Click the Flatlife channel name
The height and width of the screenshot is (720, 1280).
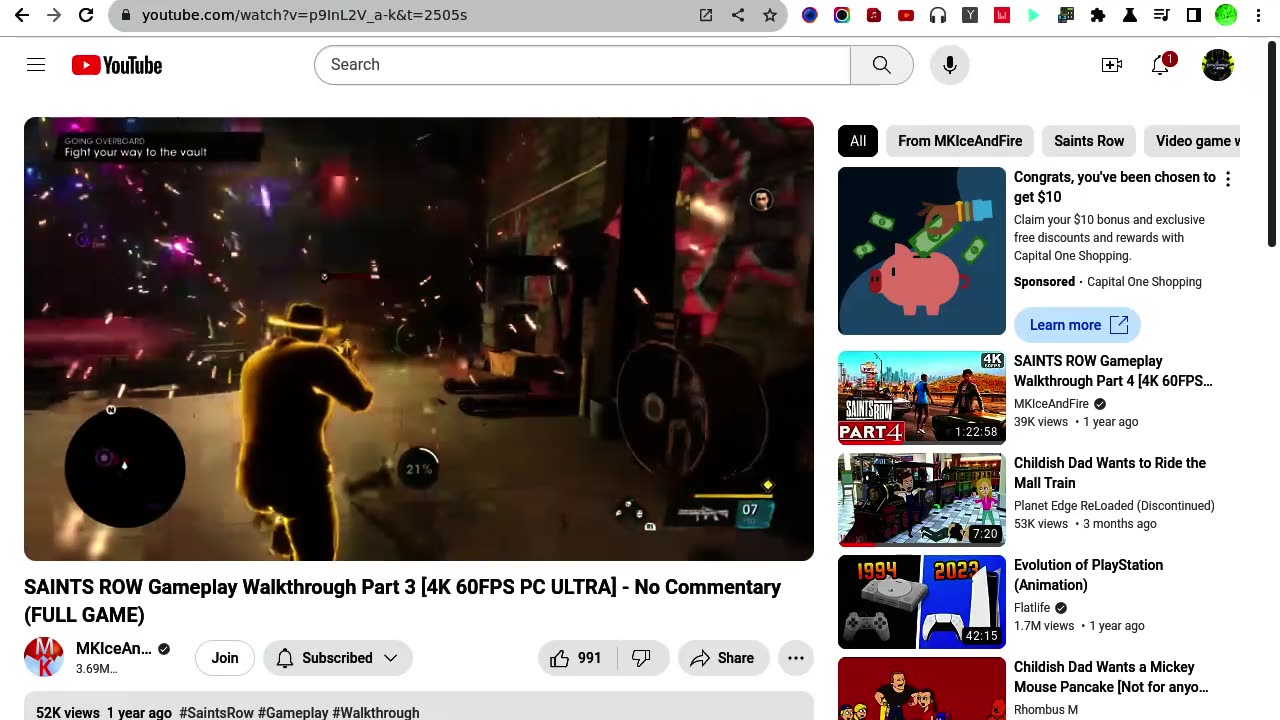click(1032, 608)
